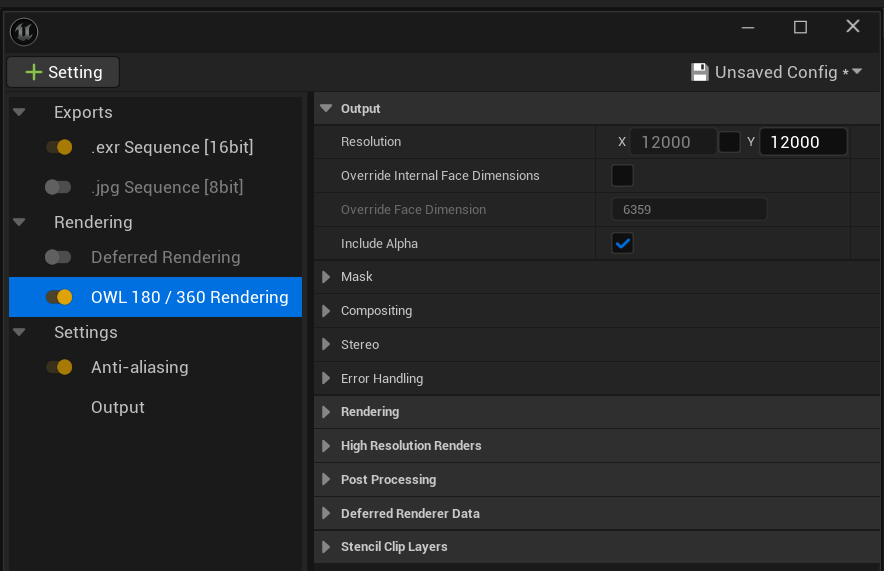Click the Resolution X value field

(x=673, y=141)
